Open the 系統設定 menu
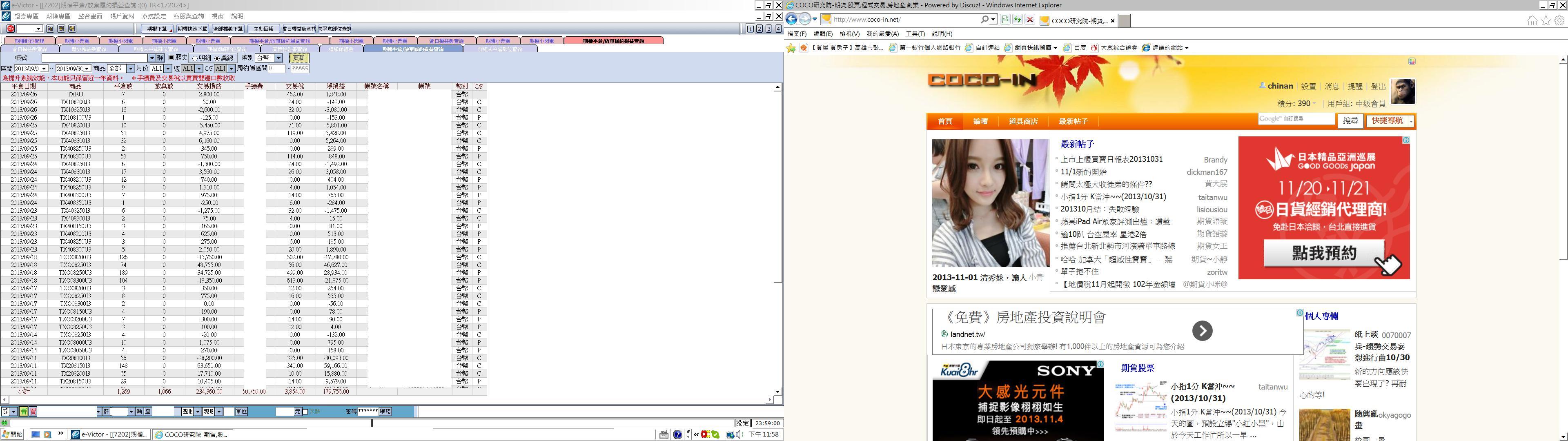The width and height of the screenshot is (1568, 441). tap(154, 16)
